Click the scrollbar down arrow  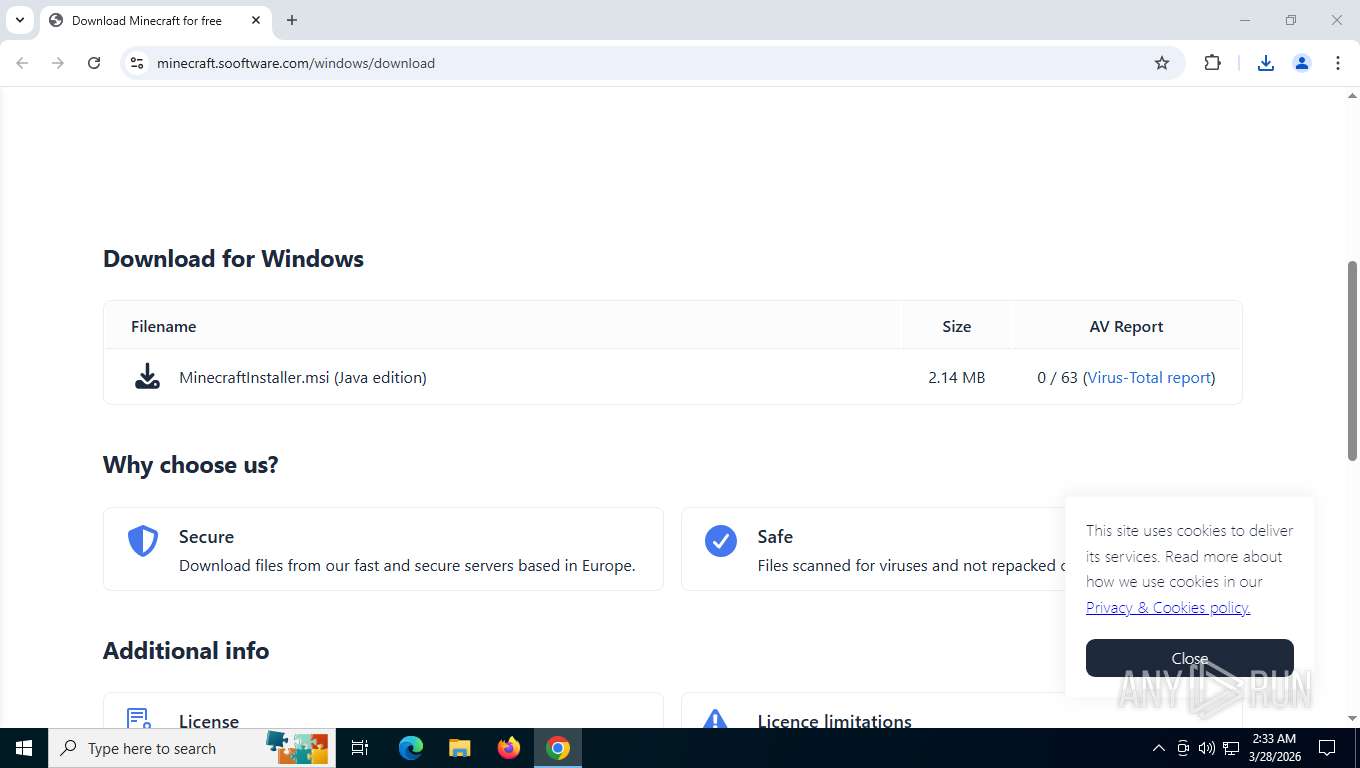[x=1352, y=719]
